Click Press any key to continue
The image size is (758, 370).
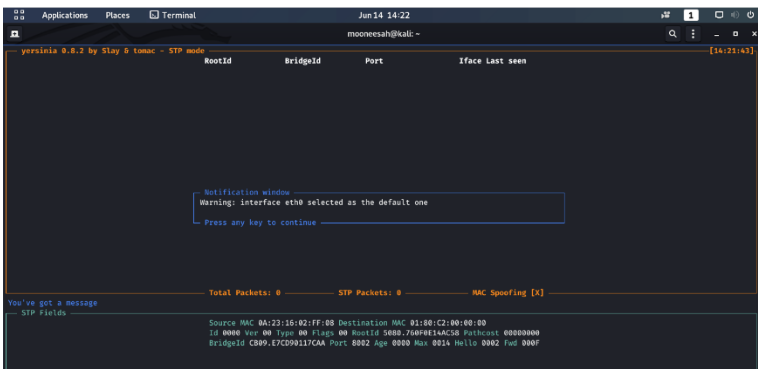click(260, 222)
